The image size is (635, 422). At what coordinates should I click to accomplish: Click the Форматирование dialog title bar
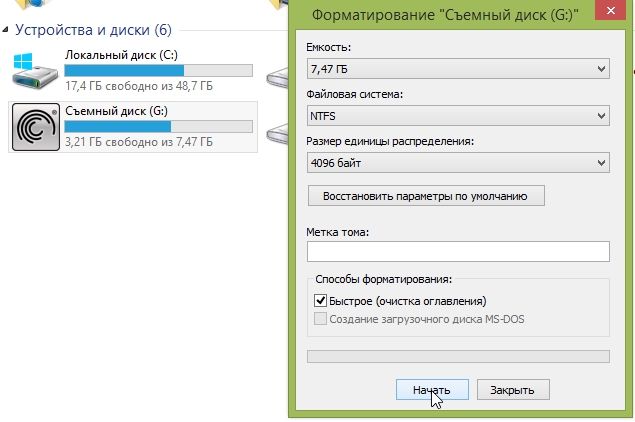445,15
